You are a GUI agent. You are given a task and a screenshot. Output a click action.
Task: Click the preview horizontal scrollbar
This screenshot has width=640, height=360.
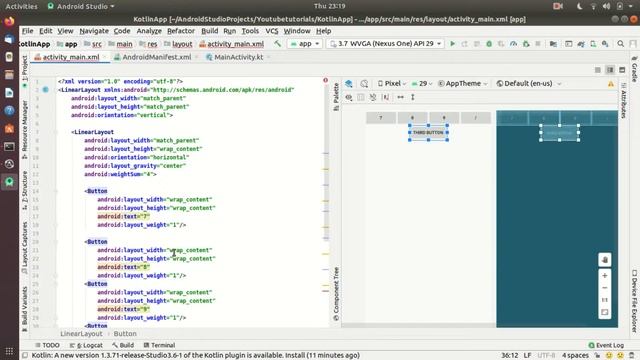(x=418, y=325)
